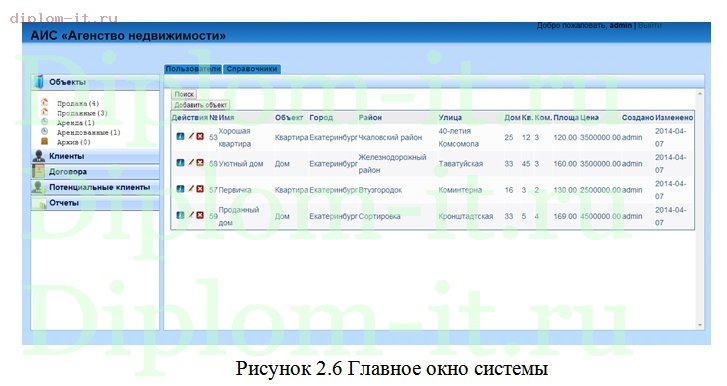Sort by the Цена column header

coord(589,118)
